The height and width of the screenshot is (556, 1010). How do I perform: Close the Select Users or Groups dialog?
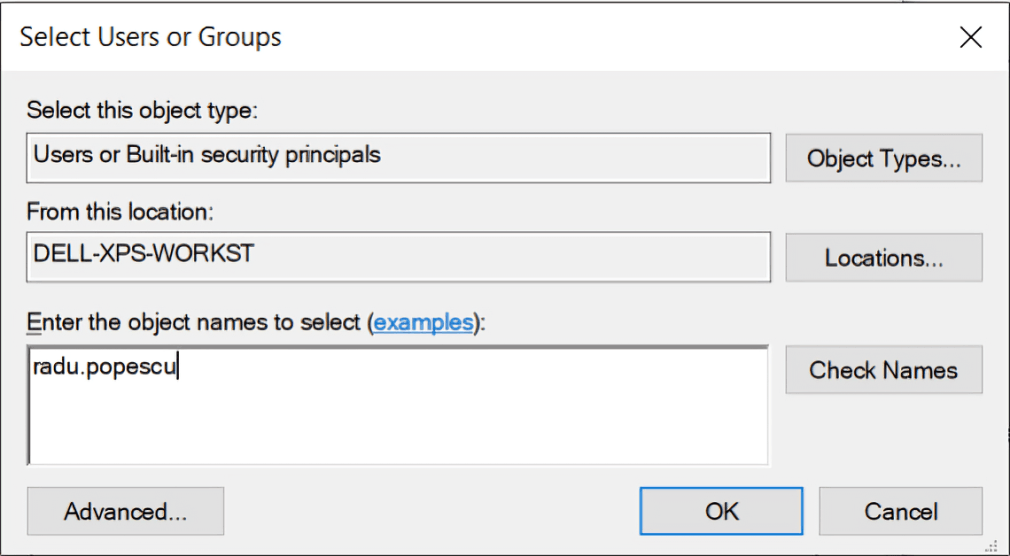point(970,37)
